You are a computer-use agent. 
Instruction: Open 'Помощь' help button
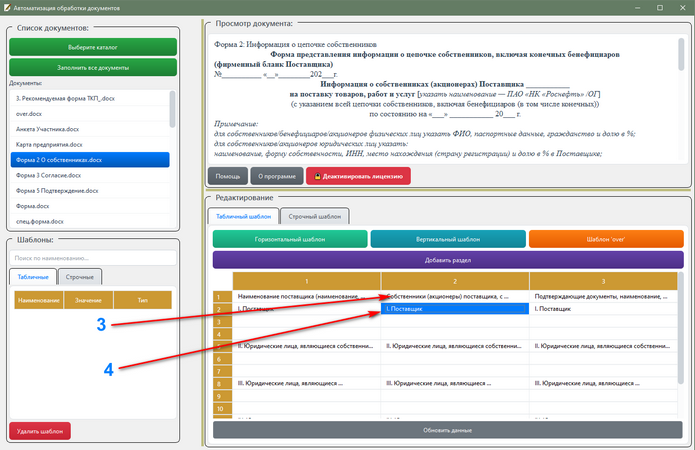(228, 176)
